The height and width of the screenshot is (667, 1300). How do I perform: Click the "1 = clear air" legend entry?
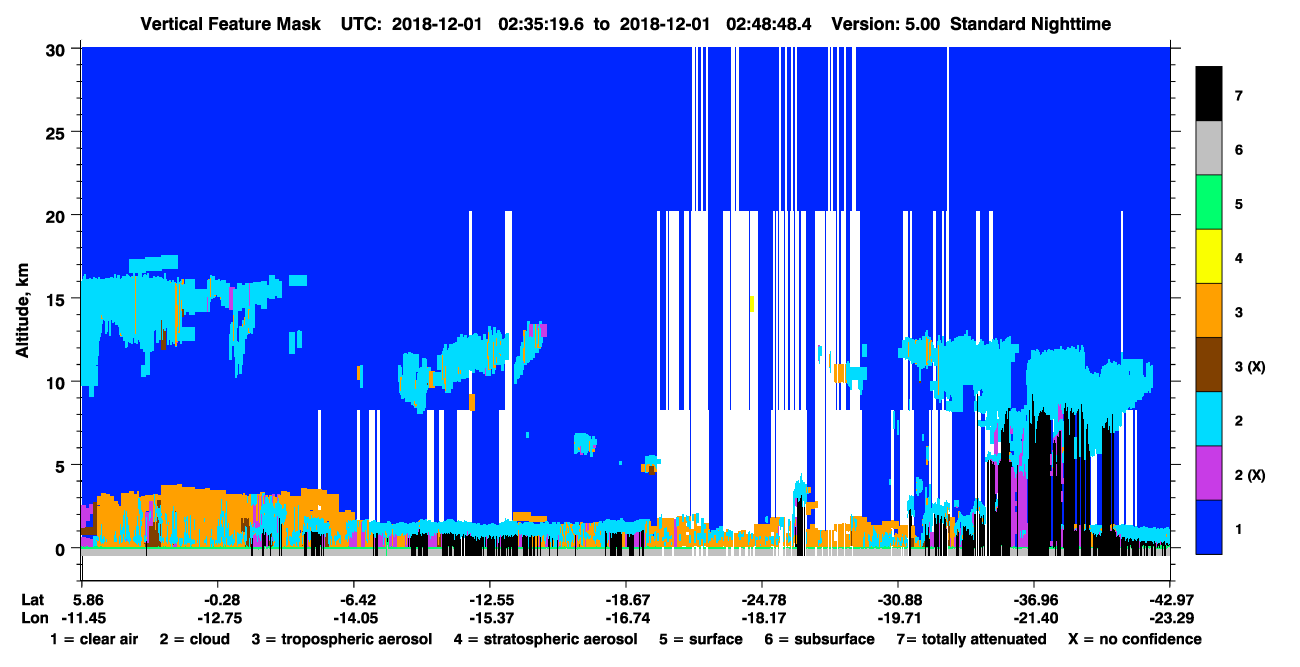pyautogui.click(x=93, y=639)
